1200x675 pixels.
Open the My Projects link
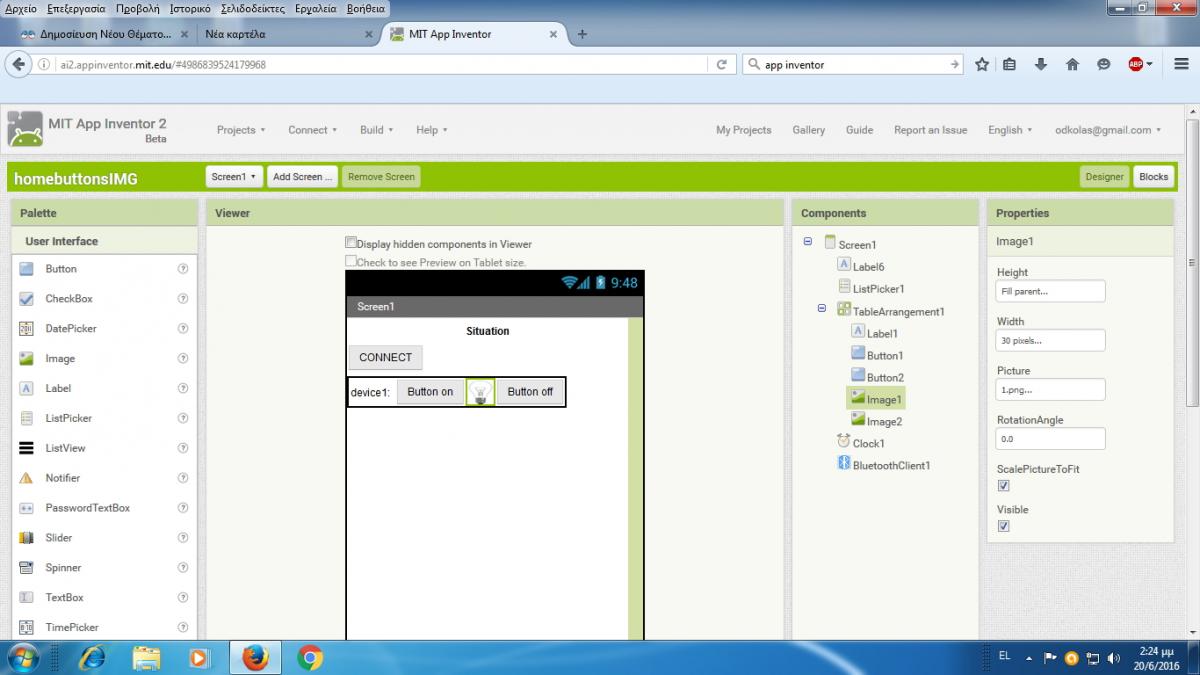coord(743,130)
